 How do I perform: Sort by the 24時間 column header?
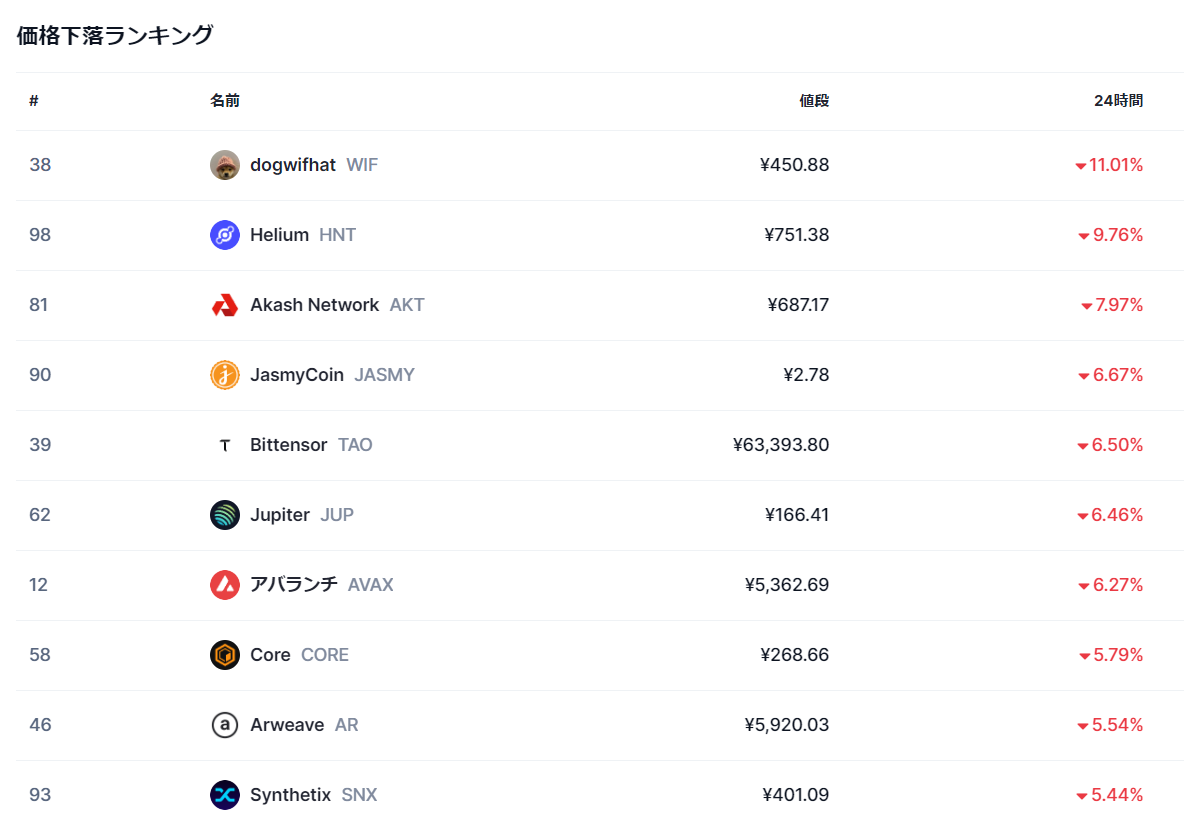pyautogui.click(x=1118, y=101)
